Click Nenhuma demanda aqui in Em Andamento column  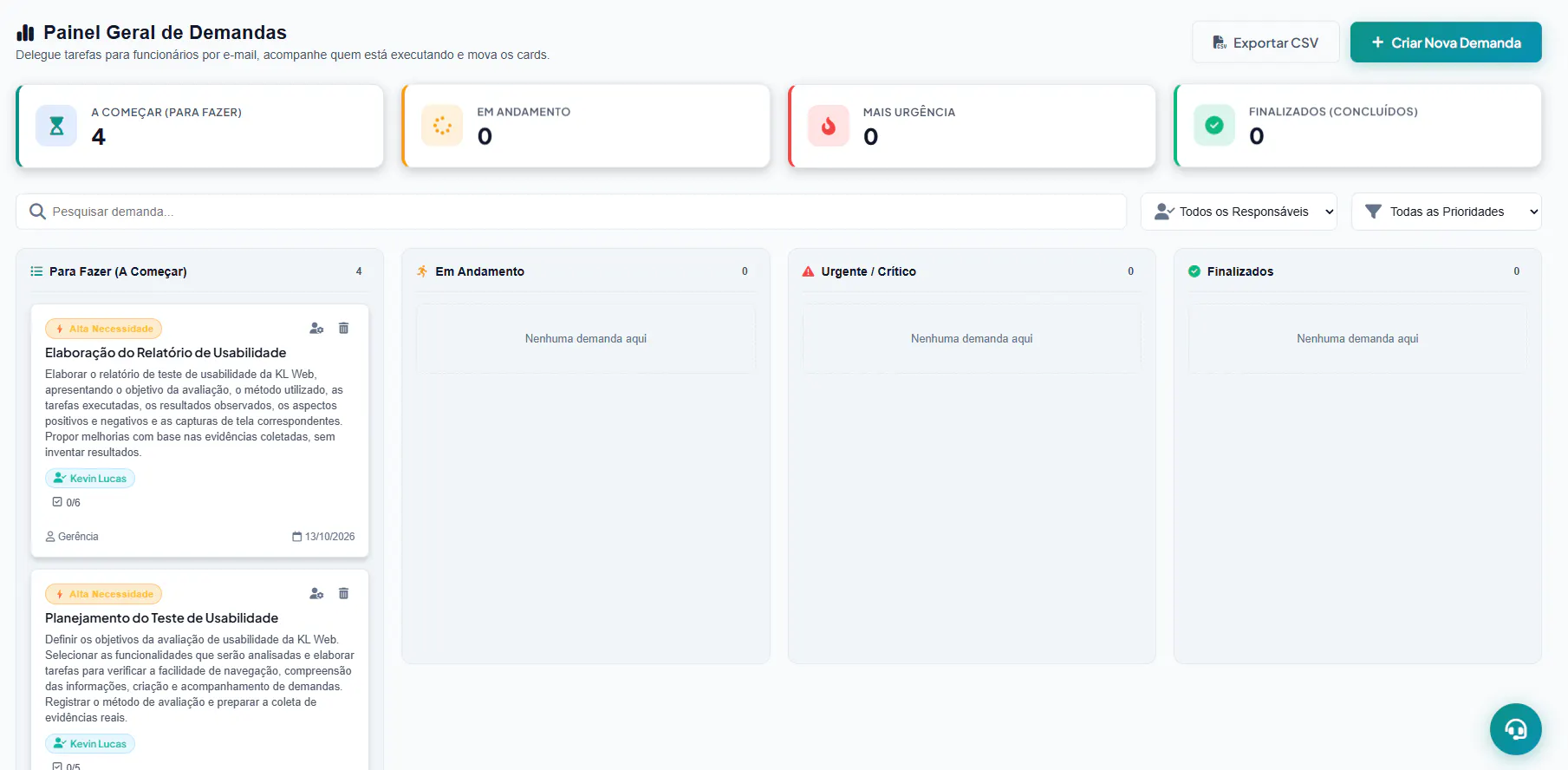(x=586, y=339)
